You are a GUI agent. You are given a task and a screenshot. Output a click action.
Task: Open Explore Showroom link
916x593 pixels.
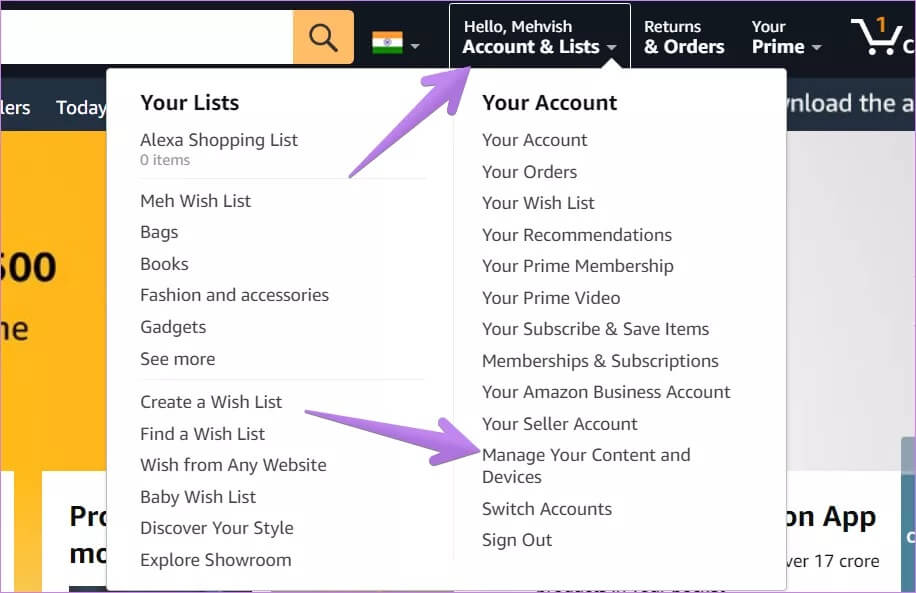coord(216,560)
